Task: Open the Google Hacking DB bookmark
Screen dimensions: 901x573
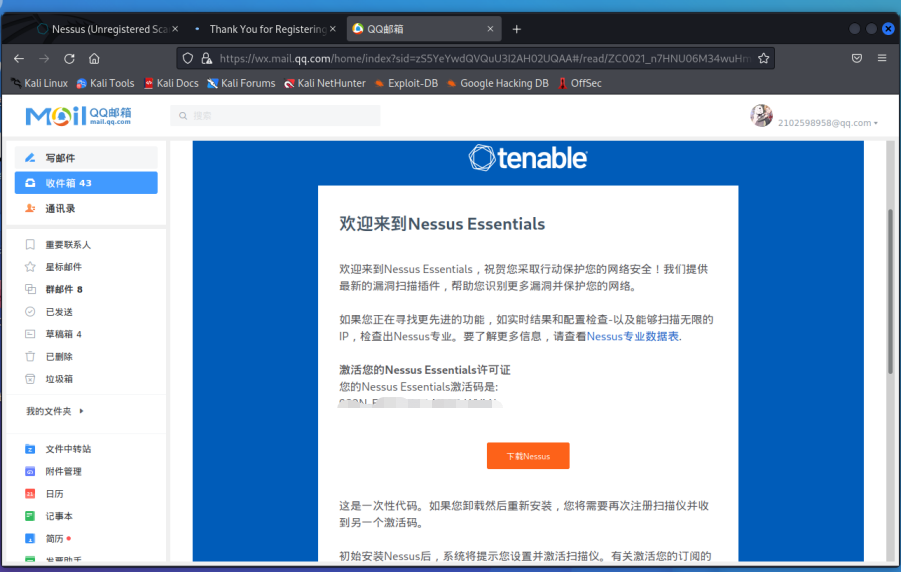Action: [498, 83]
